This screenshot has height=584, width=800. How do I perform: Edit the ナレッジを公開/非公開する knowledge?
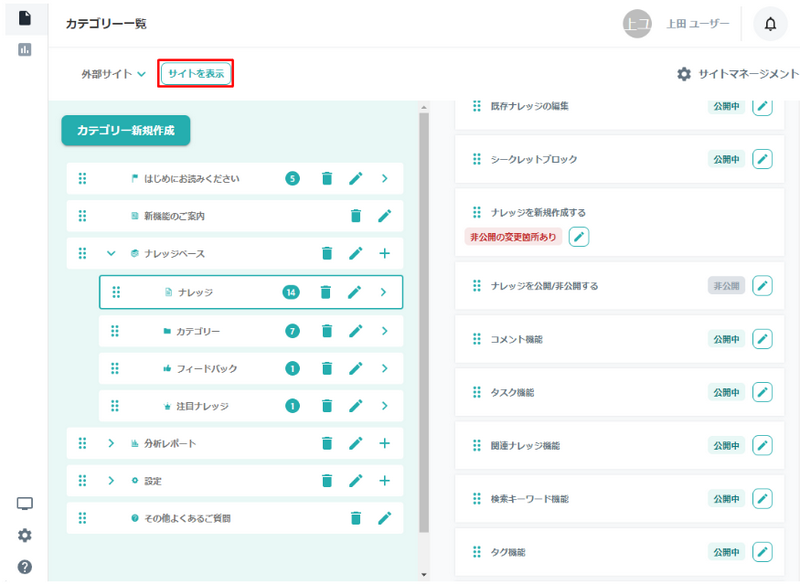[x=762, y=286]
